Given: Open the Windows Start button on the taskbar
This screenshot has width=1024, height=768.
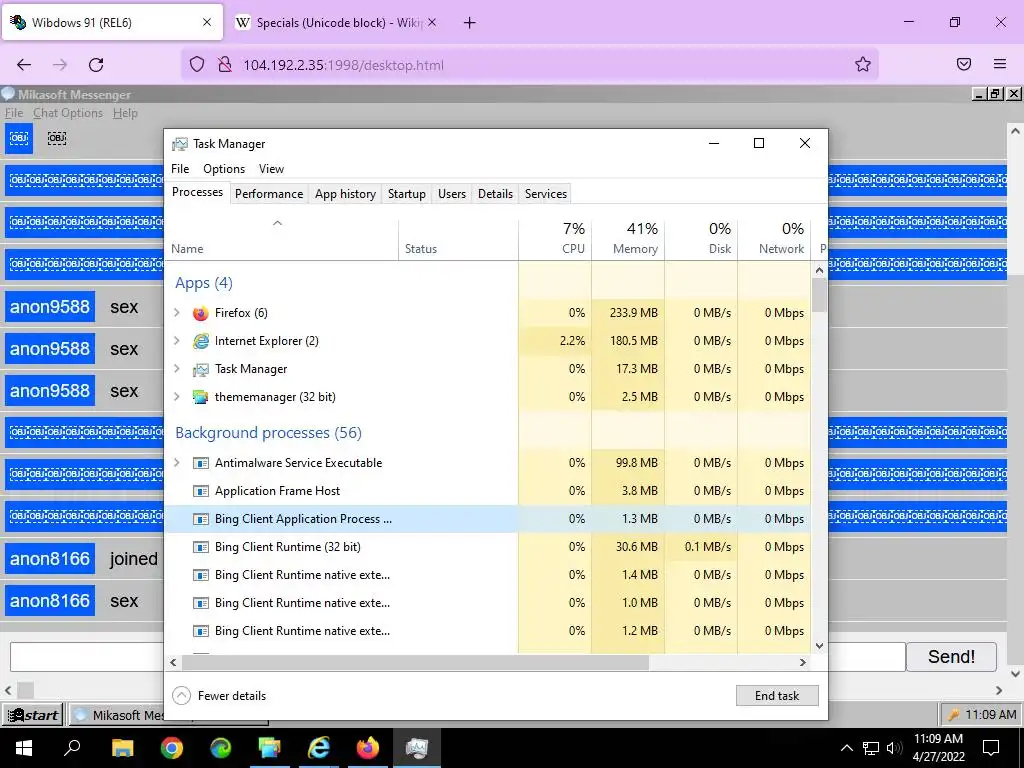Looking at the screenshot, I should (x=24, y=748).
